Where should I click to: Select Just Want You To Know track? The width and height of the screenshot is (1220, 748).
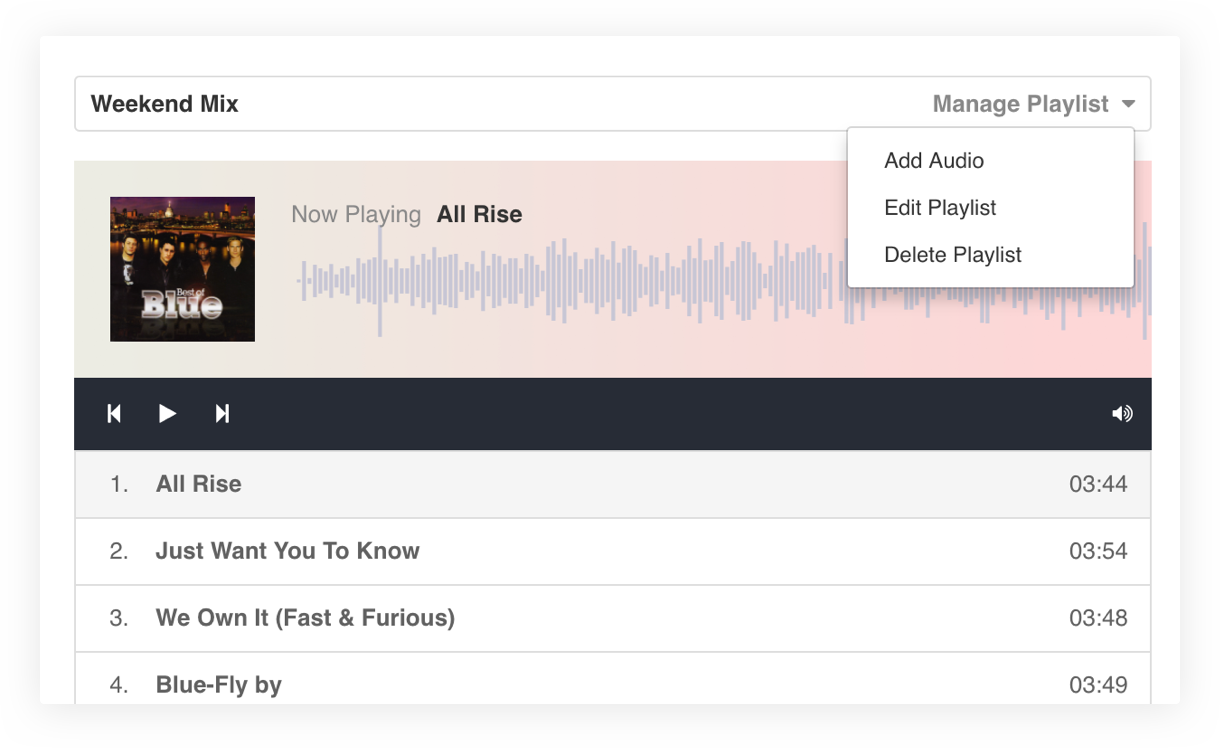612,551
